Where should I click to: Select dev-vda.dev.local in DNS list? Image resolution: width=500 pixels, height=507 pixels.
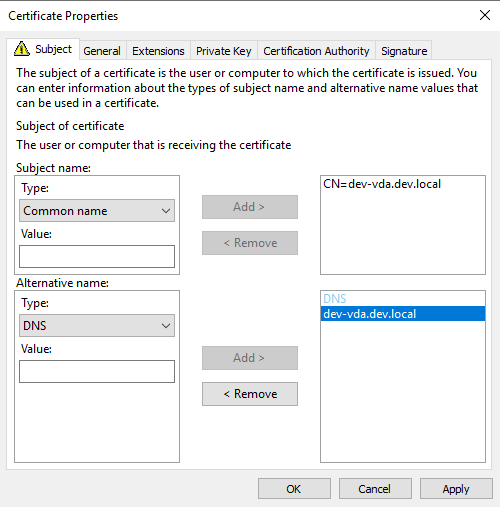403,314
